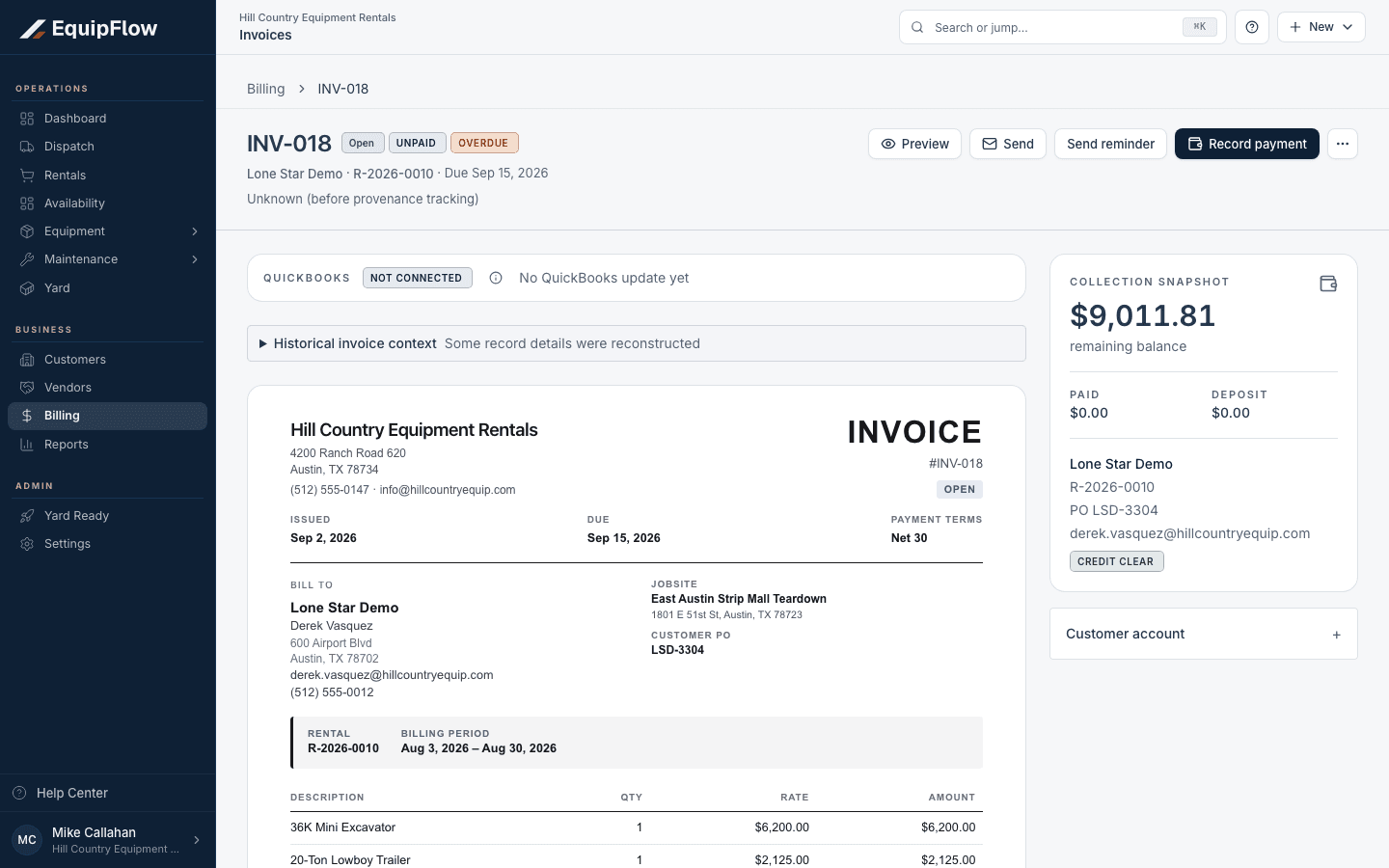This screenshot has width=1389, height=868.
Task: Click the Dispatch truck icon in sidebar
Action: click(27, 147)
